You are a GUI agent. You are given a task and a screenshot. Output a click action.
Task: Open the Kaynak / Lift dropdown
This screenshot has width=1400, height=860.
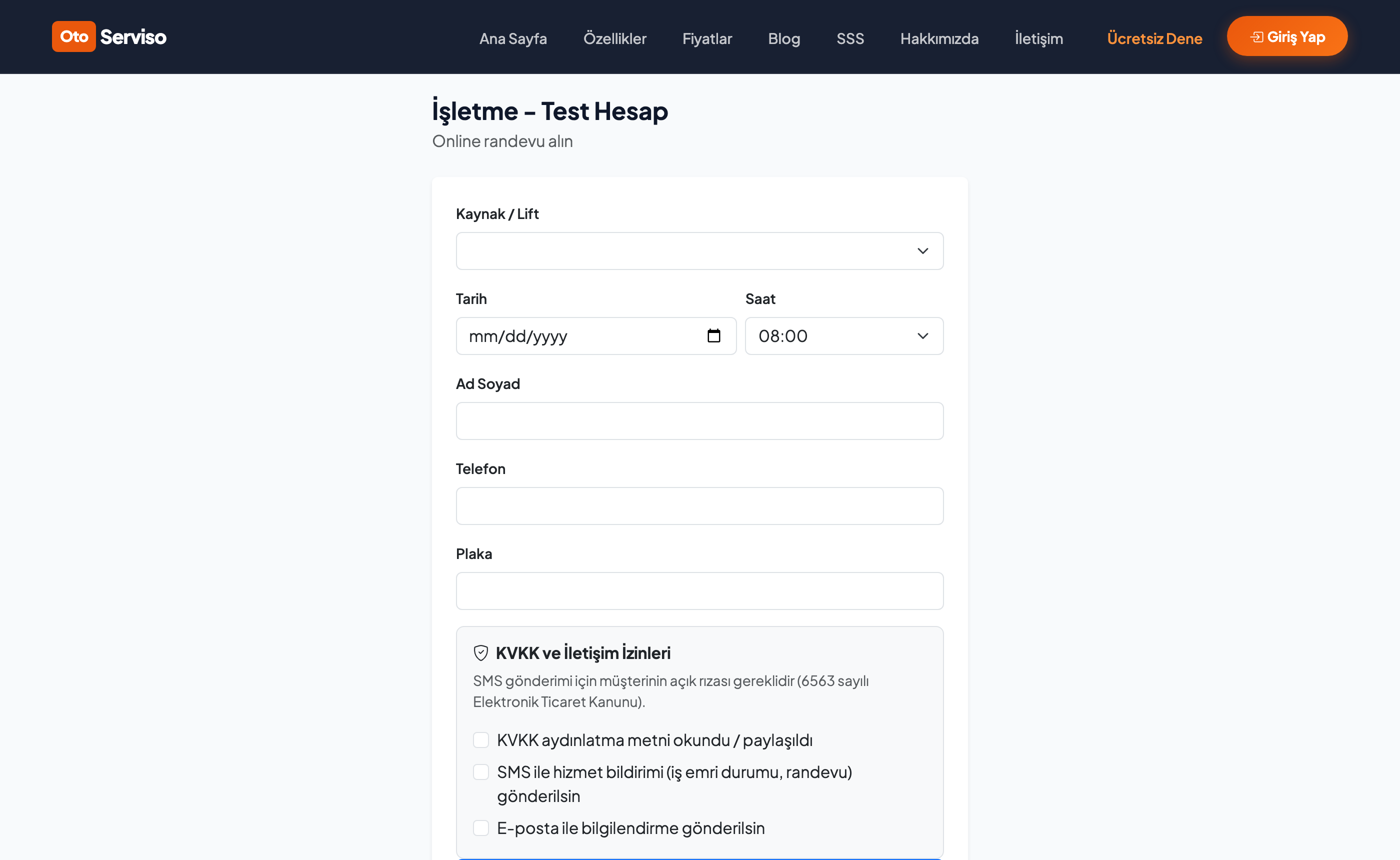(x=699, y=251)
